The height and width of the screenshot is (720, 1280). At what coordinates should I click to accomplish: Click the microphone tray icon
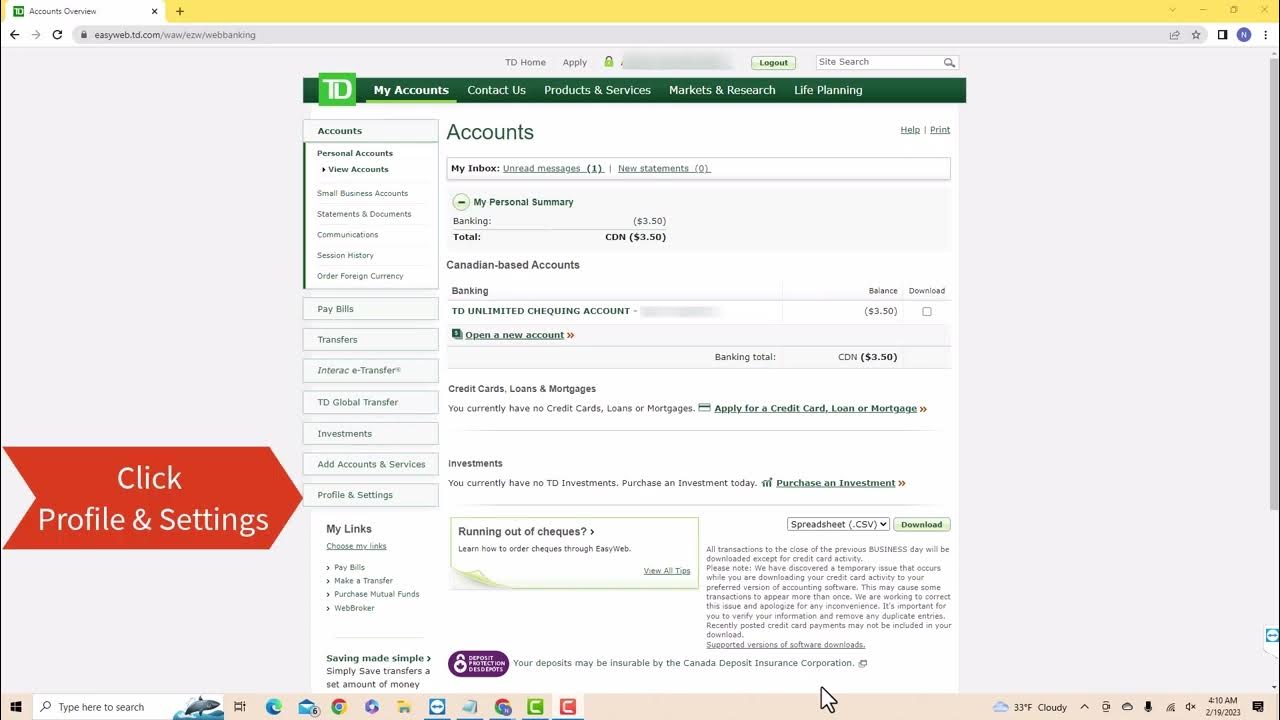pos(1148,707)
